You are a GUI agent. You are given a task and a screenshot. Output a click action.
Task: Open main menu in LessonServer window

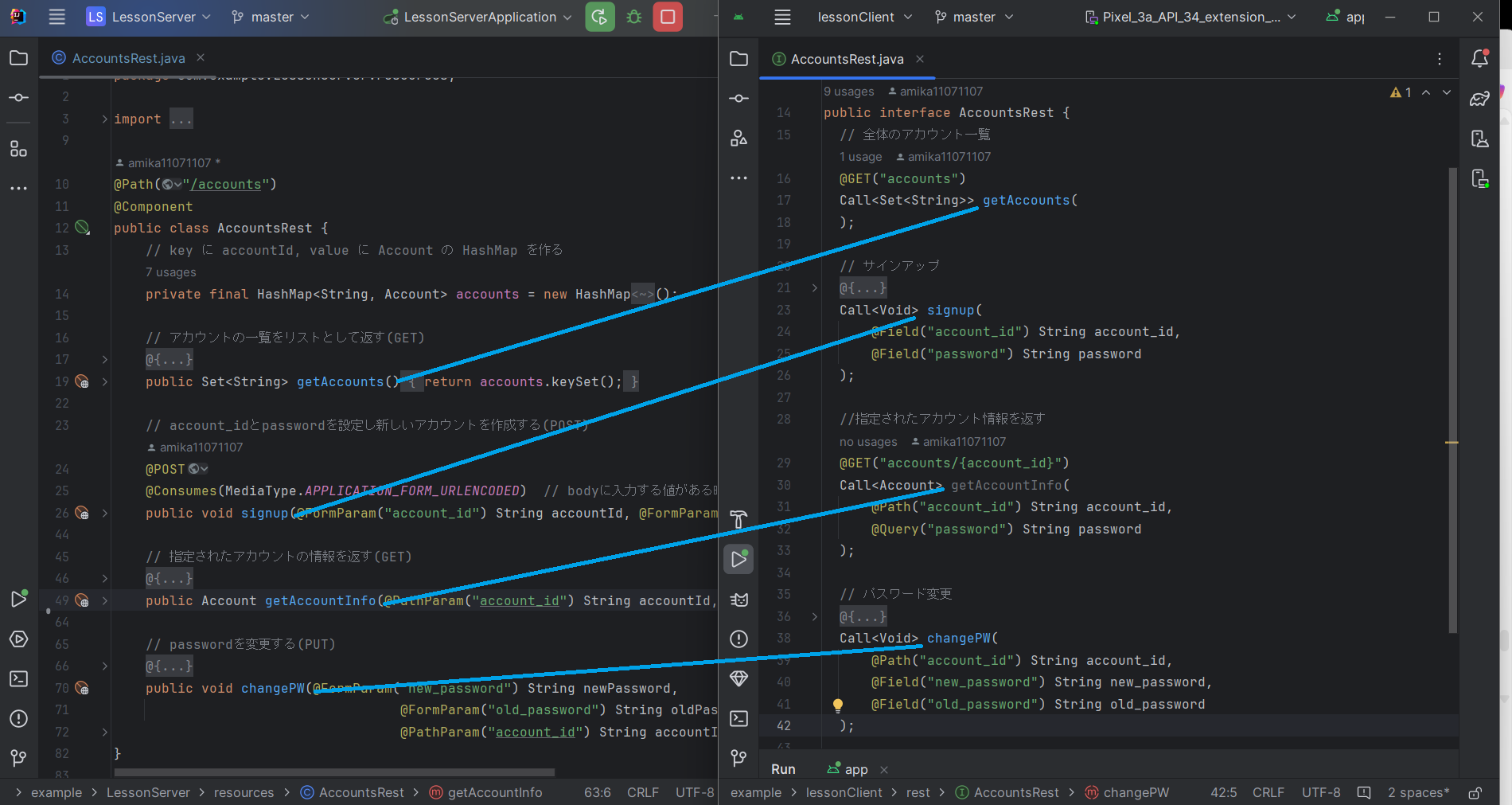click(x=57, y=17)
